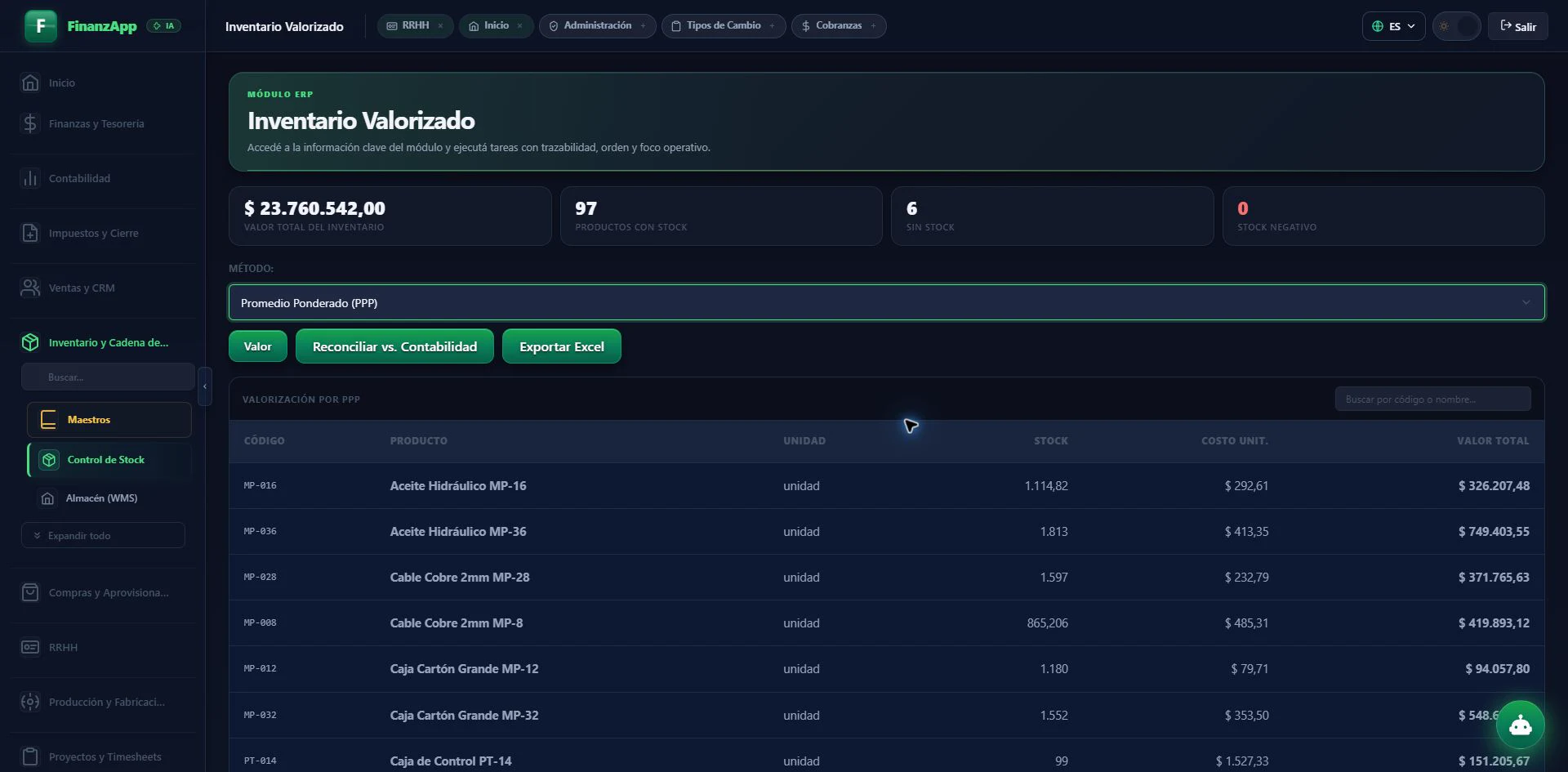The height and width of the screenshot is (772, 1568).
Task: Click the 0 Stock Negativo card
Action: click(x=1383, y=216)
